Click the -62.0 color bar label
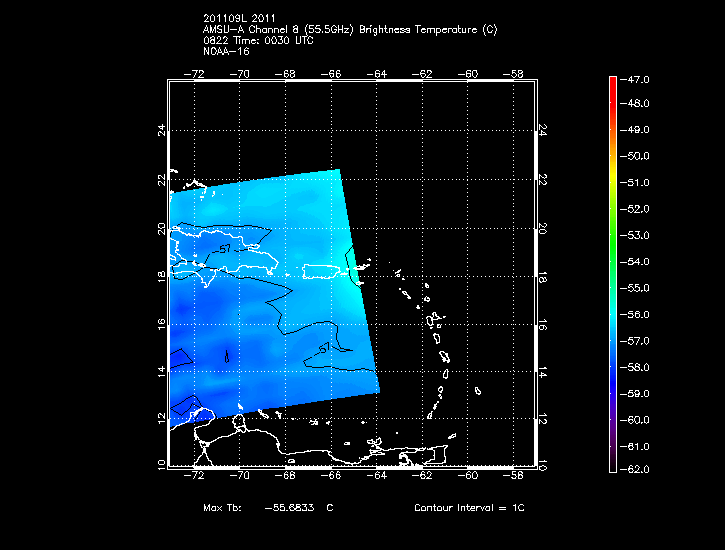725x550 pixels. pos(636,469)
